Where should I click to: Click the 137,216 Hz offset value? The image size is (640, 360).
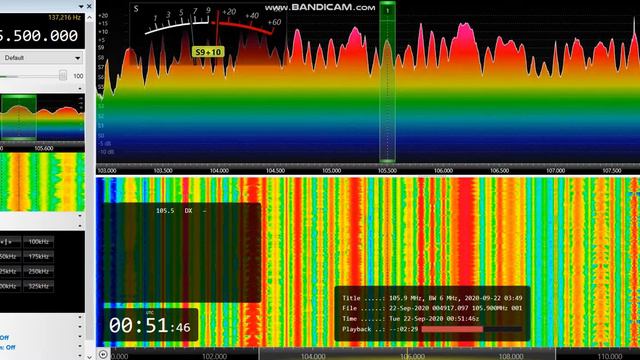coord(64,18)
